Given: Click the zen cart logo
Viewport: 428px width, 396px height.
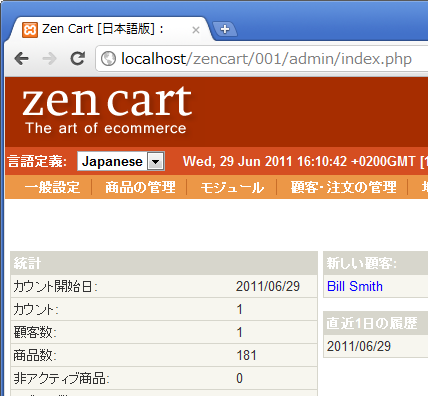Looking at the screenshot, I should coord(107,101).
